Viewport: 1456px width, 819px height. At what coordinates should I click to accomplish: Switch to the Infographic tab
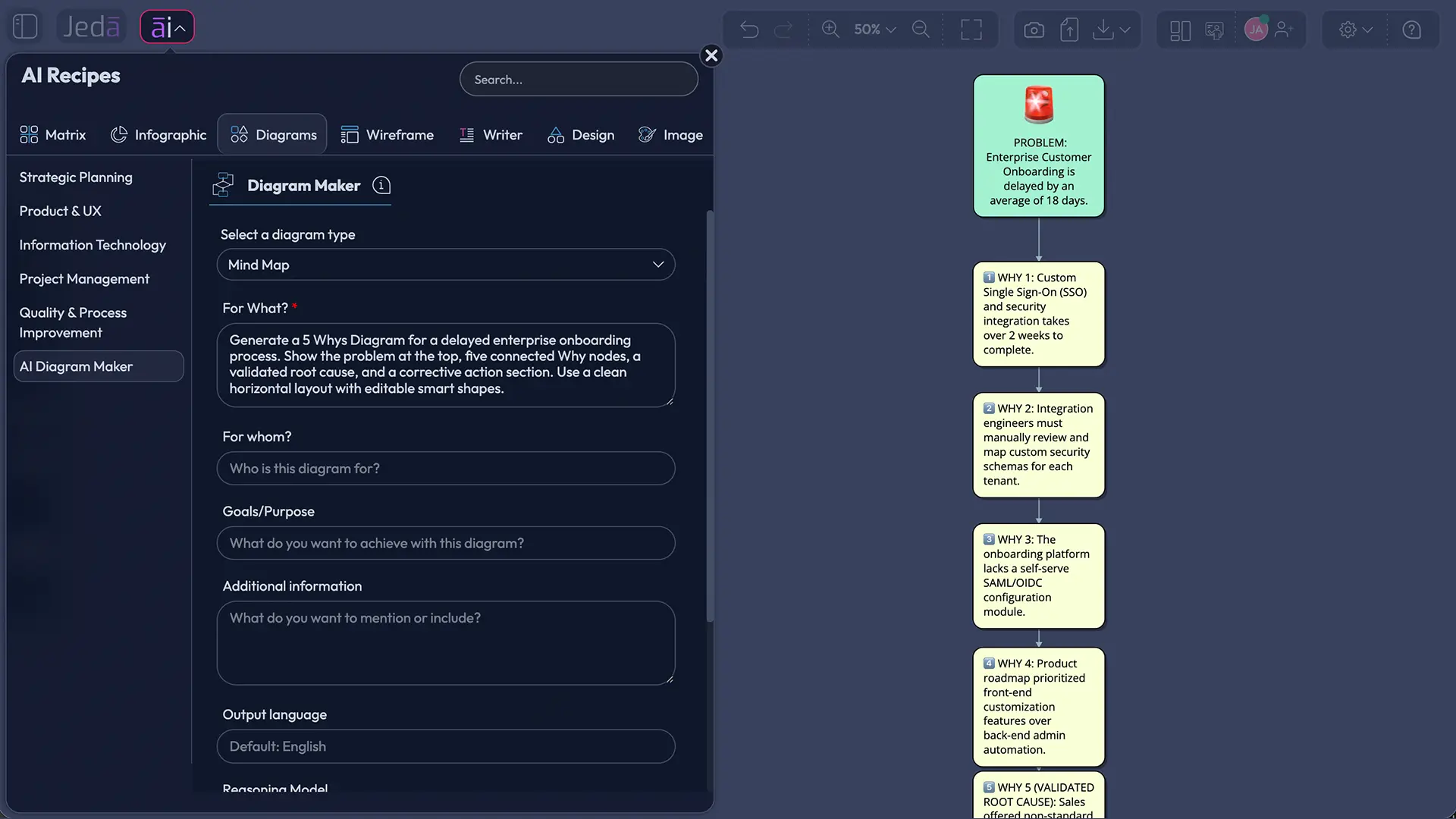click(158, 134)
